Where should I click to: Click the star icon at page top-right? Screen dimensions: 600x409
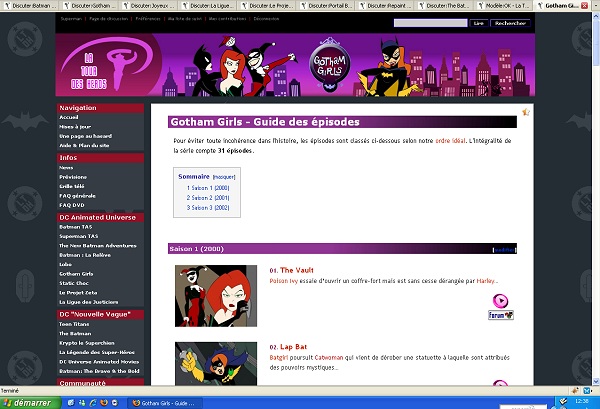tap(526, 112)
